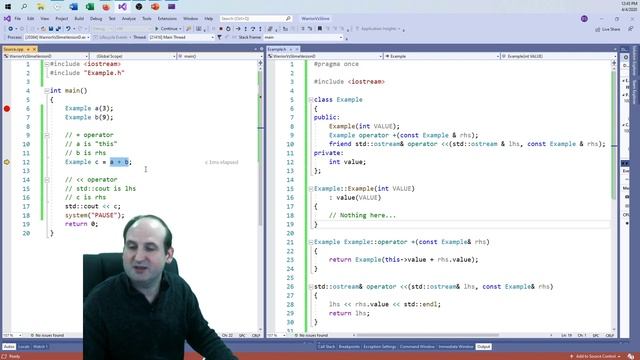Open the Process dropdown
The height and width of the screenshot is (360, 640).
tap(57, 37)
